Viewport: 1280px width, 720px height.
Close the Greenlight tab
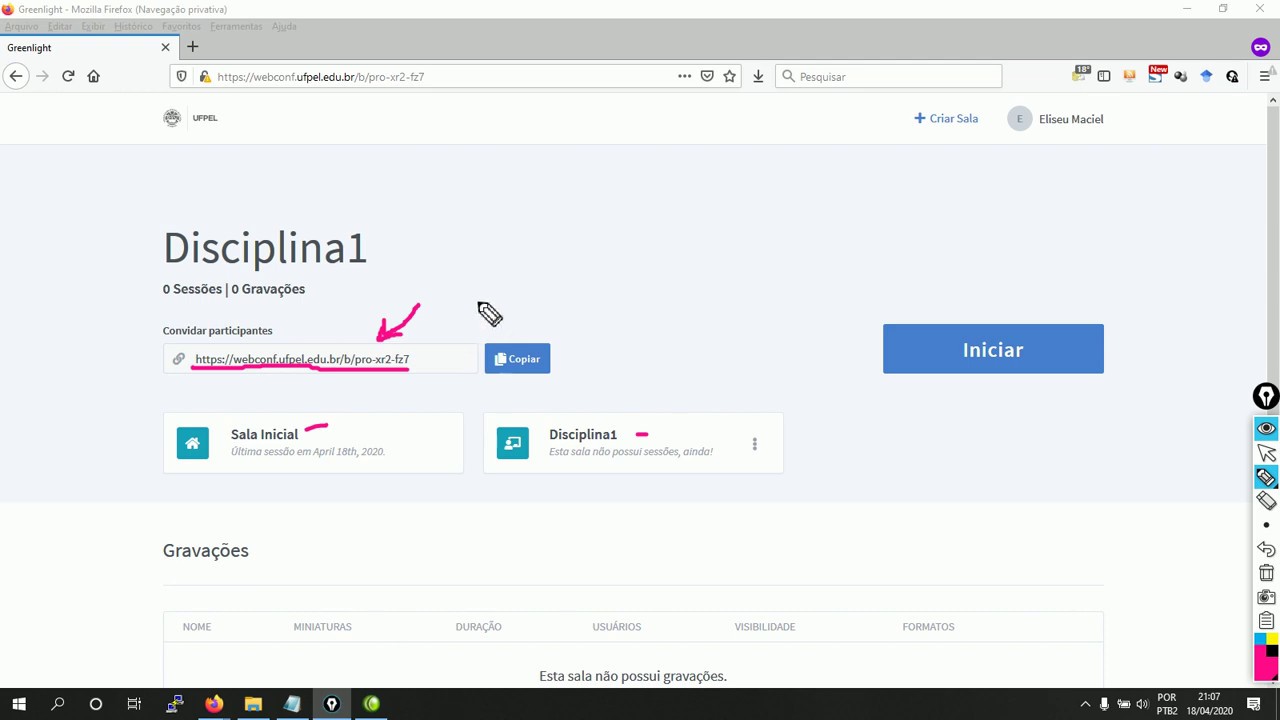pos(166,47)
